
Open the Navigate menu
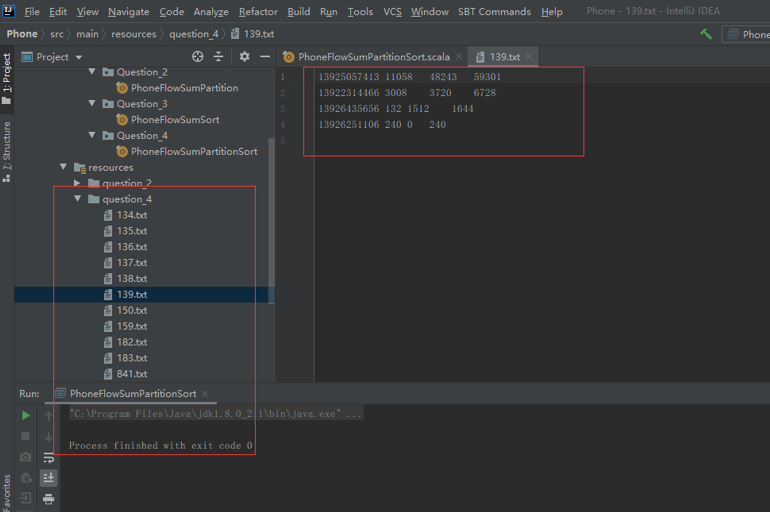pos(129,11)
